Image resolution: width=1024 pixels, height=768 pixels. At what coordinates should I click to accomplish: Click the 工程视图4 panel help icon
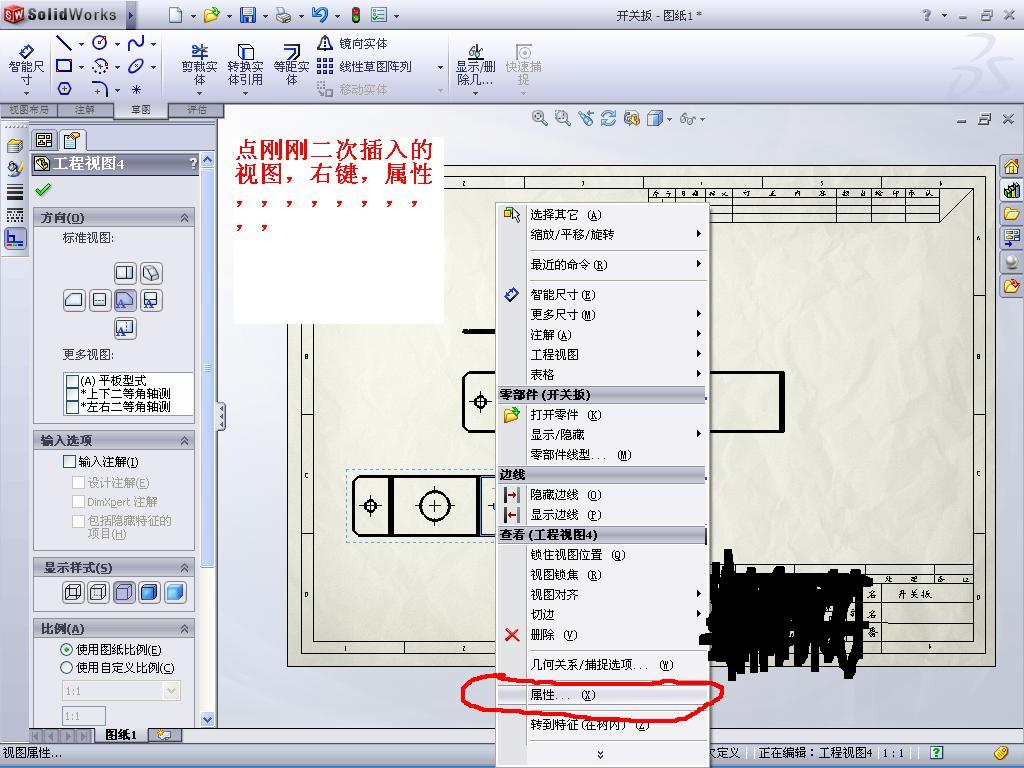pos(193,164)
